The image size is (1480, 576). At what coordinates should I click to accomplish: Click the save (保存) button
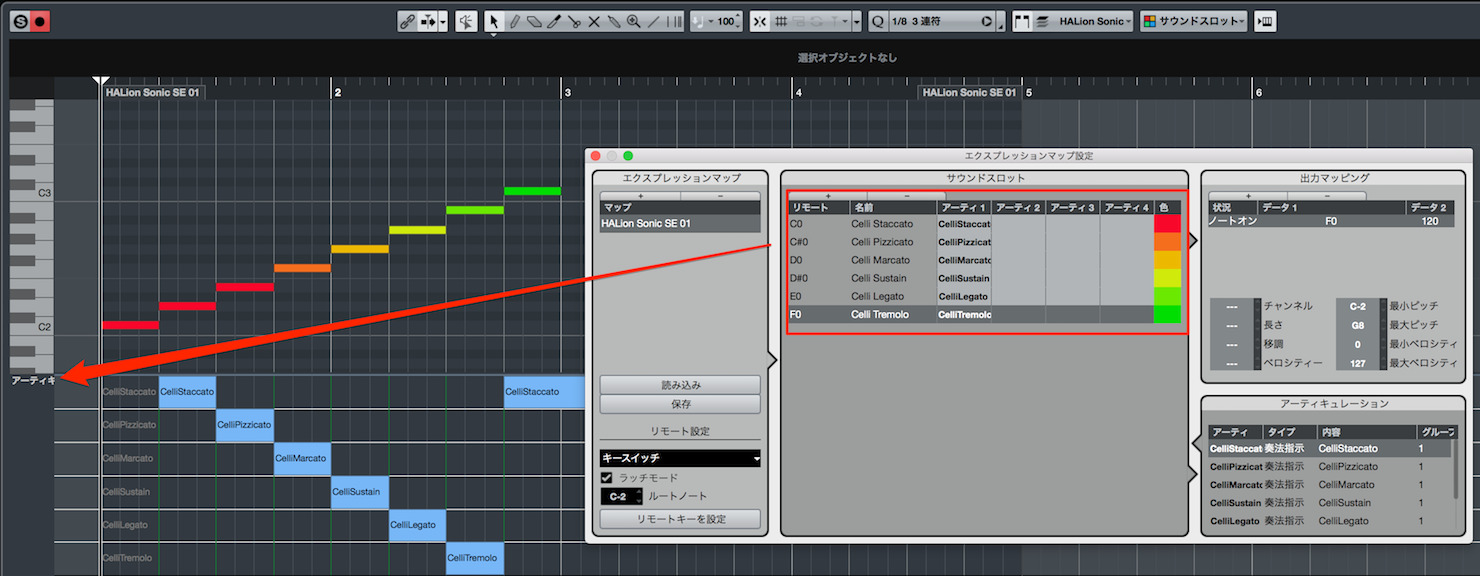pos(680,404)
